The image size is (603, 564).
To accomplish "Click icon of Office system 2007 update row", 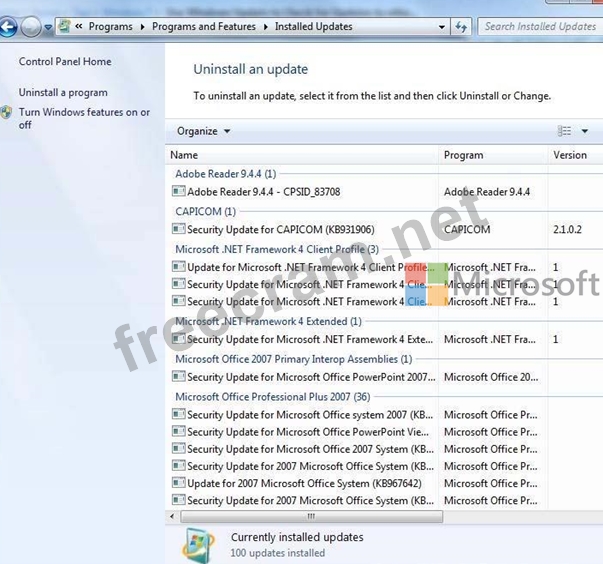I will (x=178, y=414).
